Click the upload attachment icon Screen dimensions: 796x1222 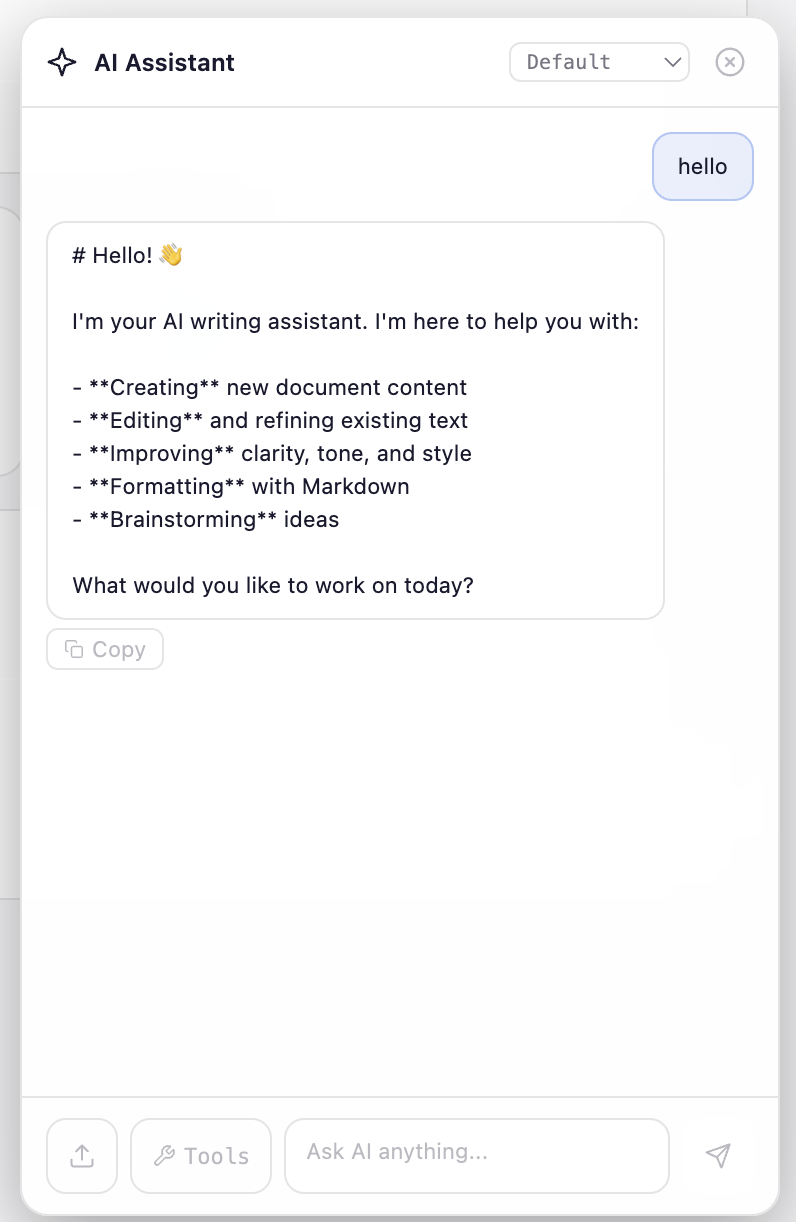click(x=82, y=1155)
